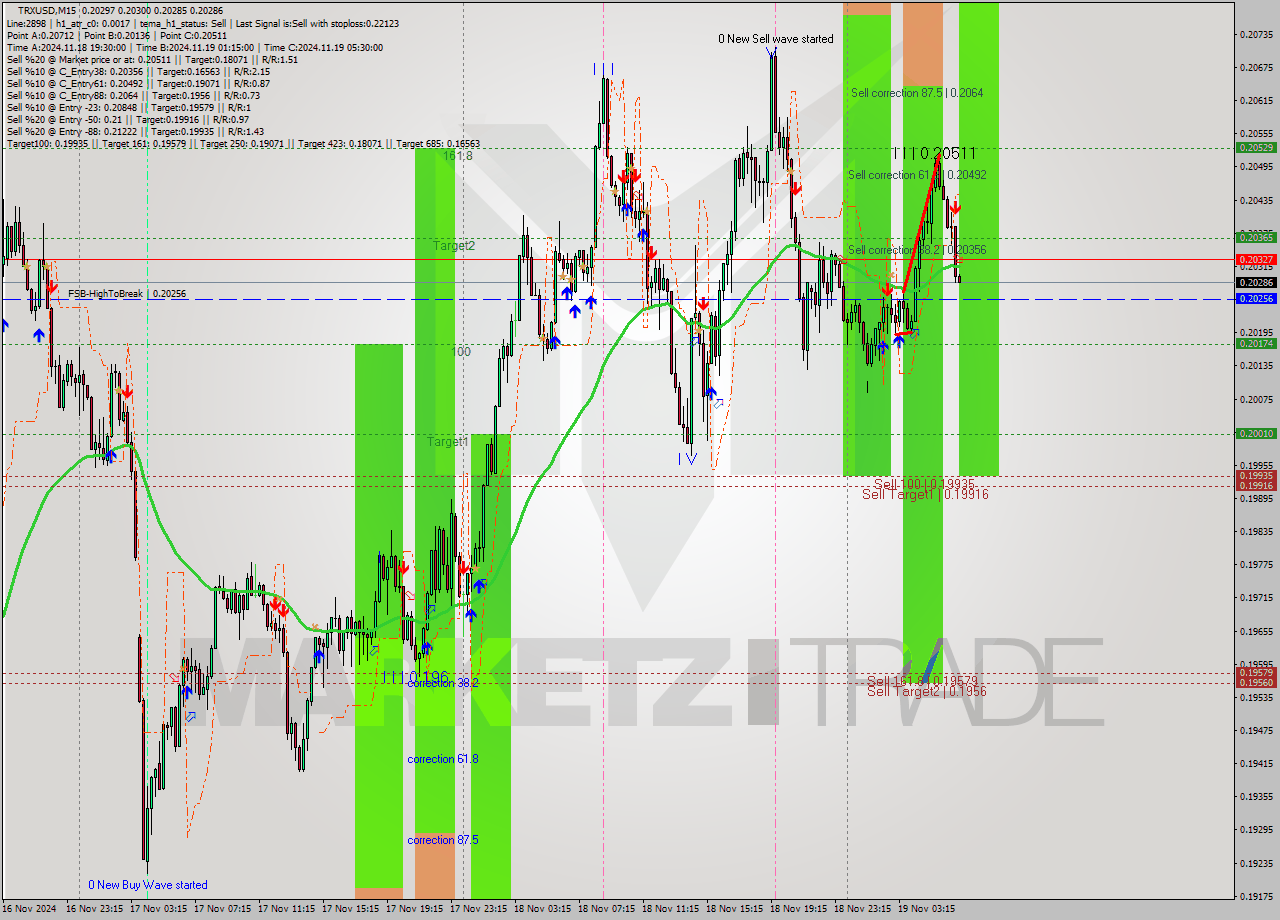Click the blue 'correction 61.8' label
The width and height of the screenshot is (1280, 920).
(x=442, y=759)
